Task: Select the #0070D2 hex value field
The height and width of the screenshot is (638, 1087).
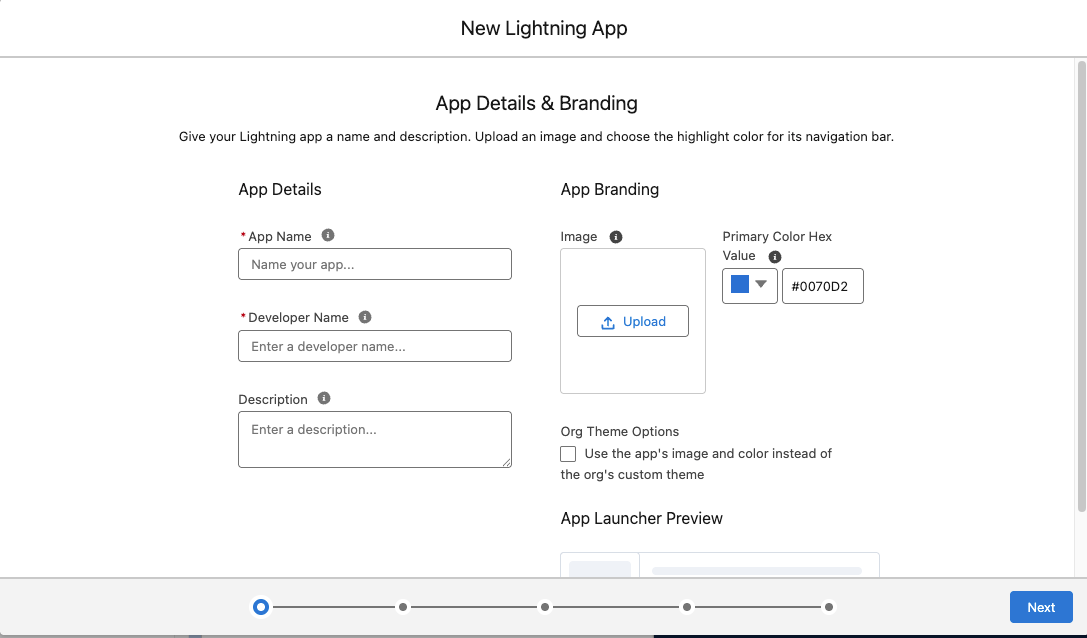Action: point(822,286)
